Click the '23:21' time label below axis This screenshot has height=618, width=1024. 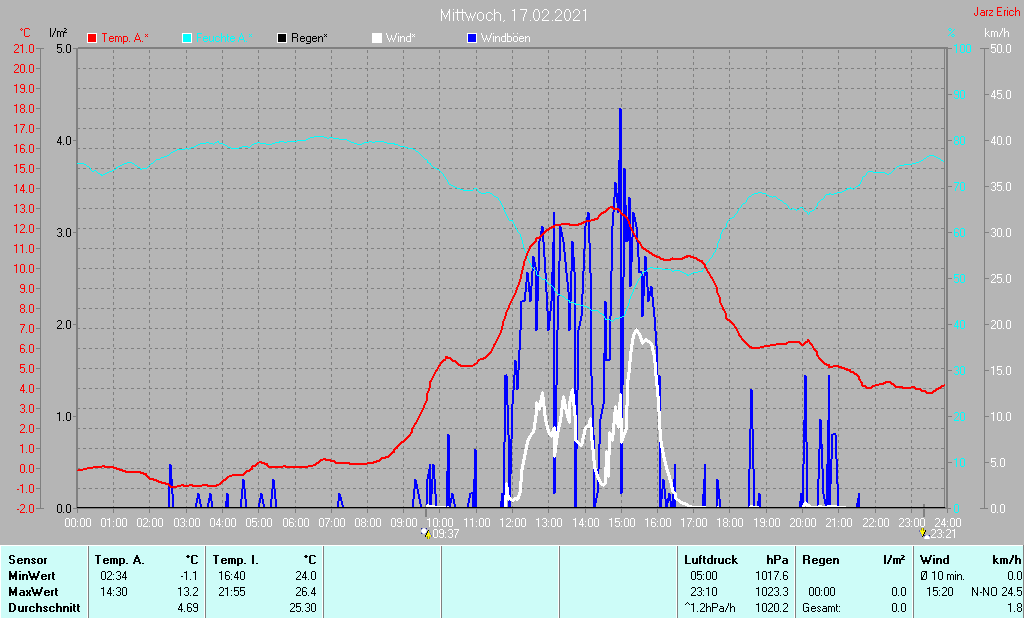[x=944, y=534]
